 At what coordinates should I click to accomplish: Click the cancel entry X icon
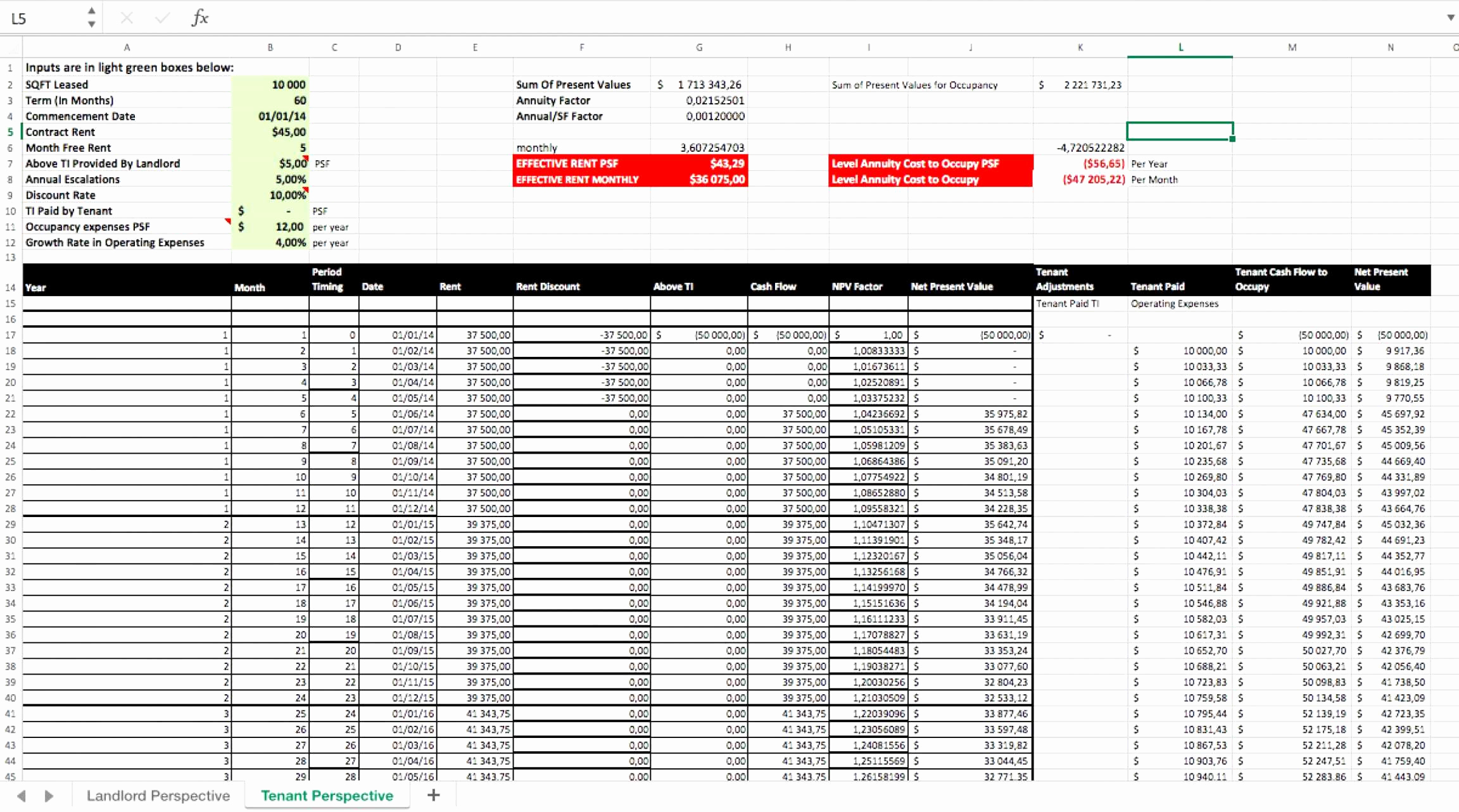coord(127,18)
